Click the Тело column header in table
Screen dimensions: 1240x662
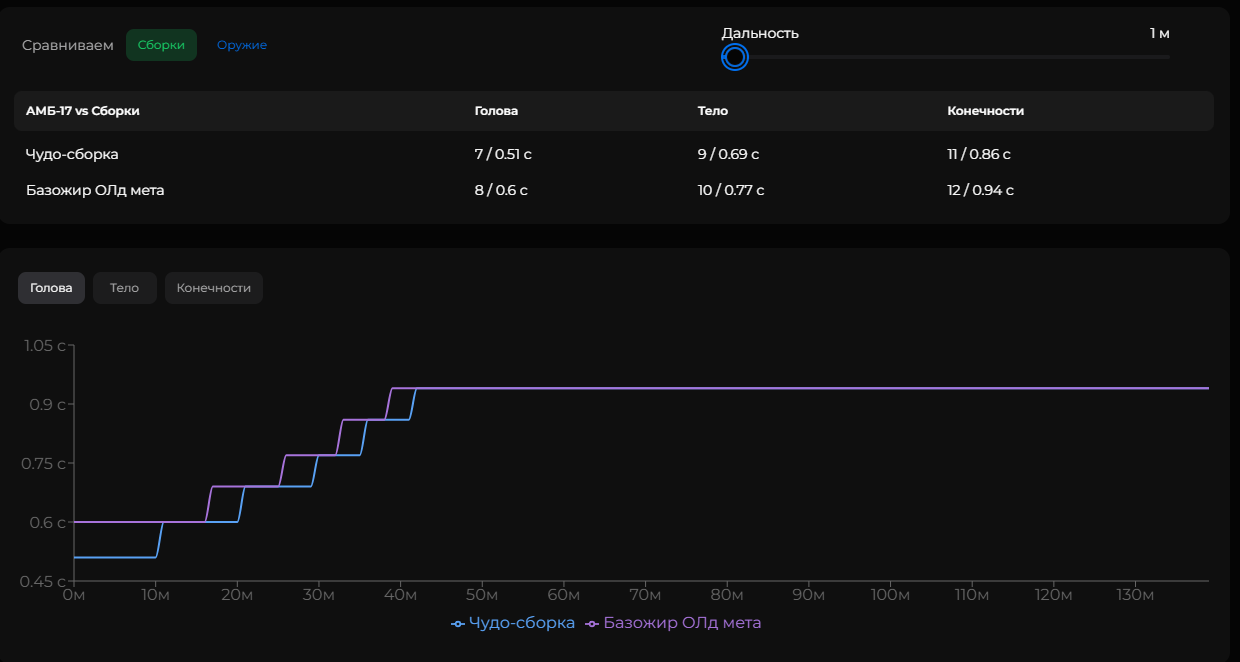click(712, 111)
